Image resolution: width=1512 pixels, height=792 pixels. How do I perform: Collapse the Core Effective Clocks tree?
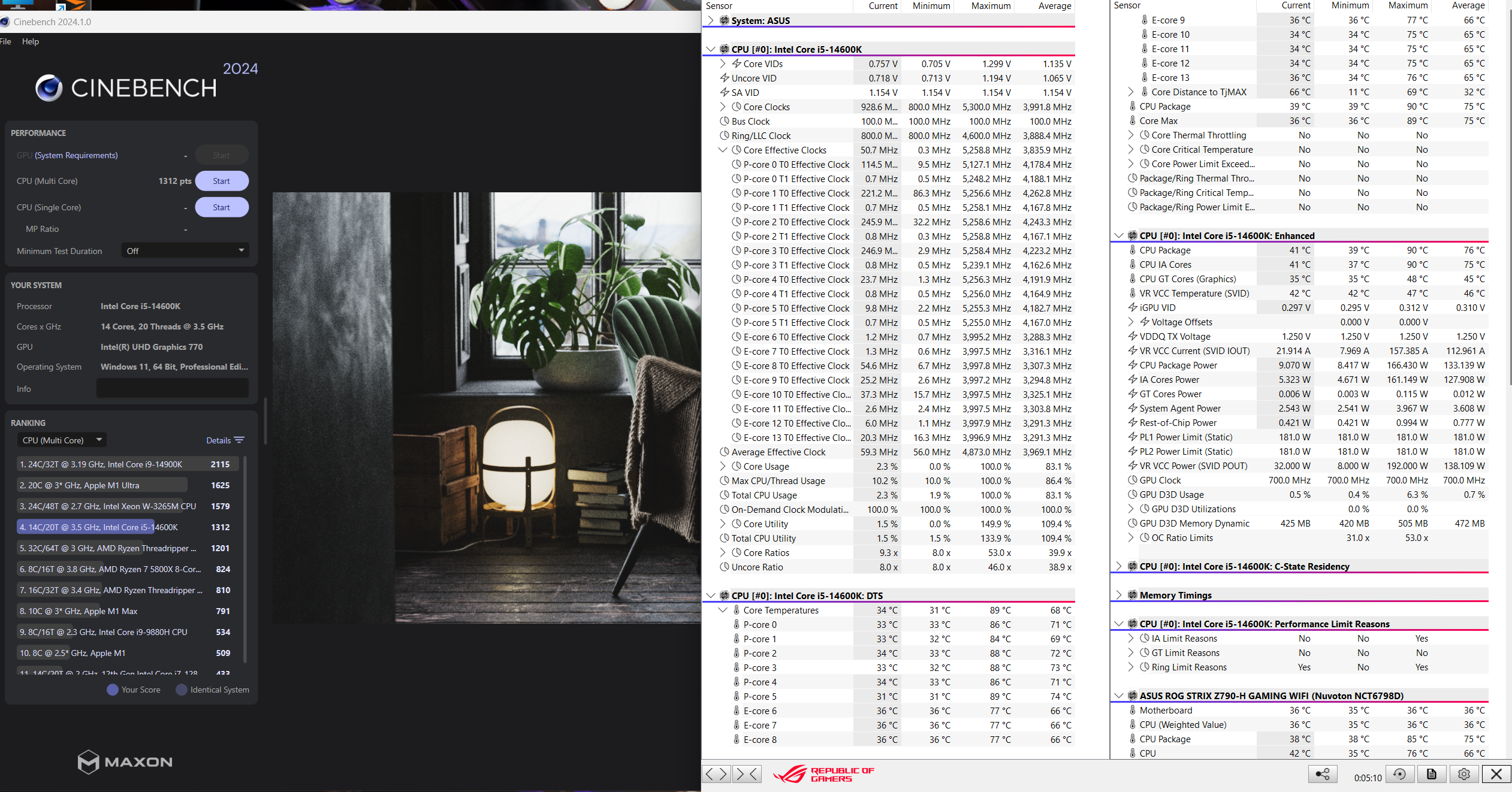[723, 150]
